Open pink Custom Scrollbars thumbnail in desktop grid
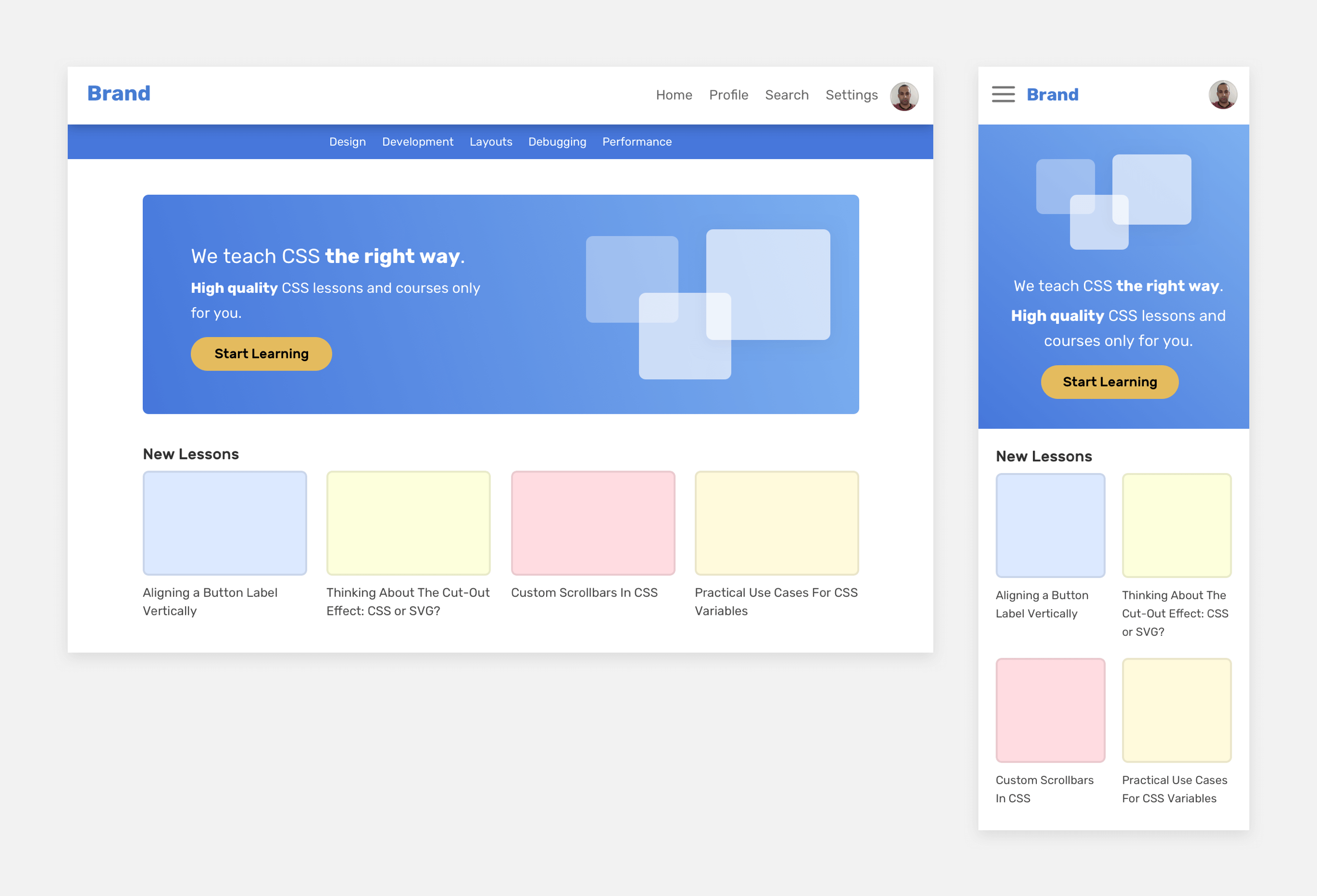Image resolution: width=1317 pixels, height=896 pixels. click(593, 523)
